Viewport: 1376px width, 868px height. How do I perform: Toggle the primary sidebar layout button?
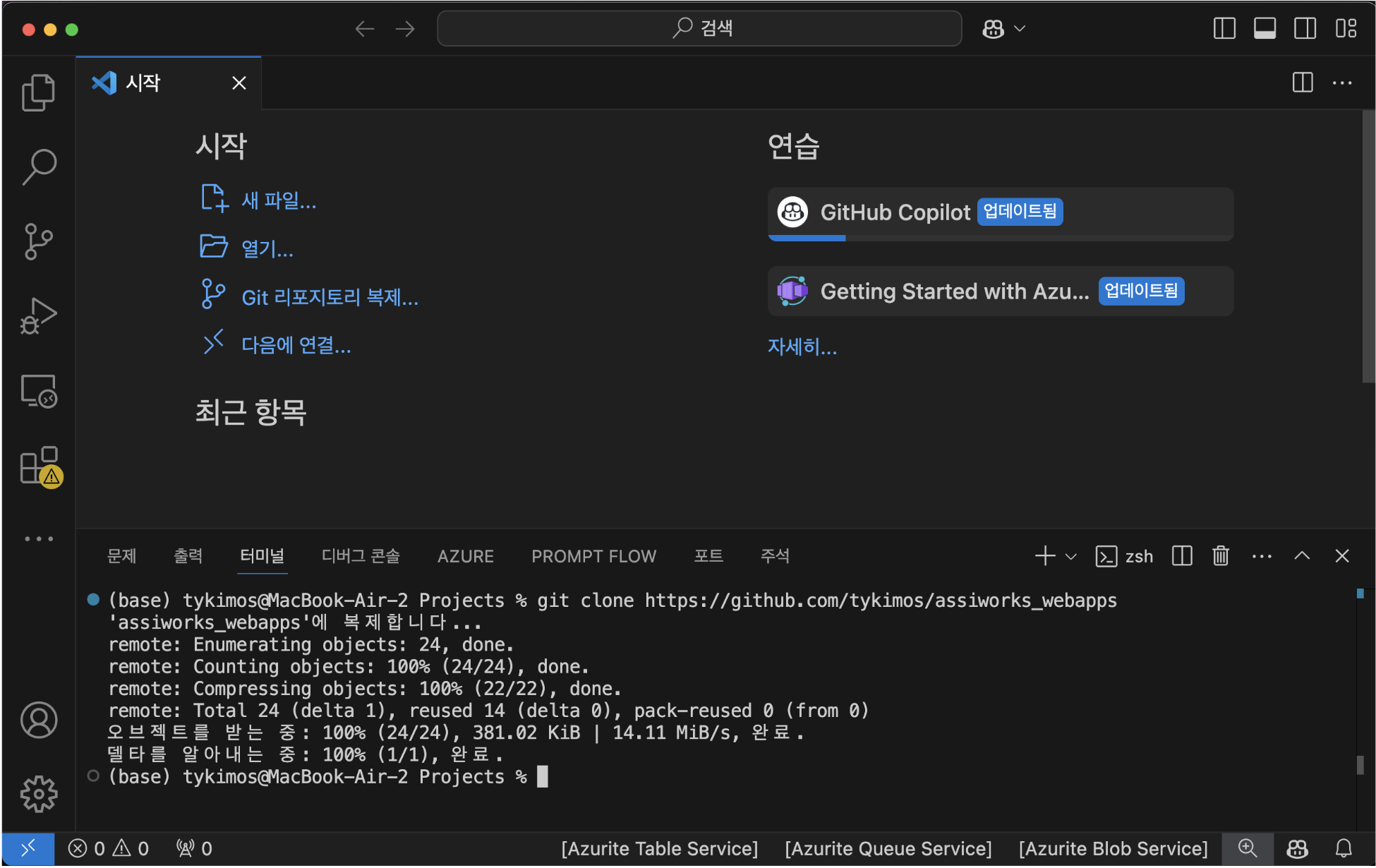tap(1224, 29)
